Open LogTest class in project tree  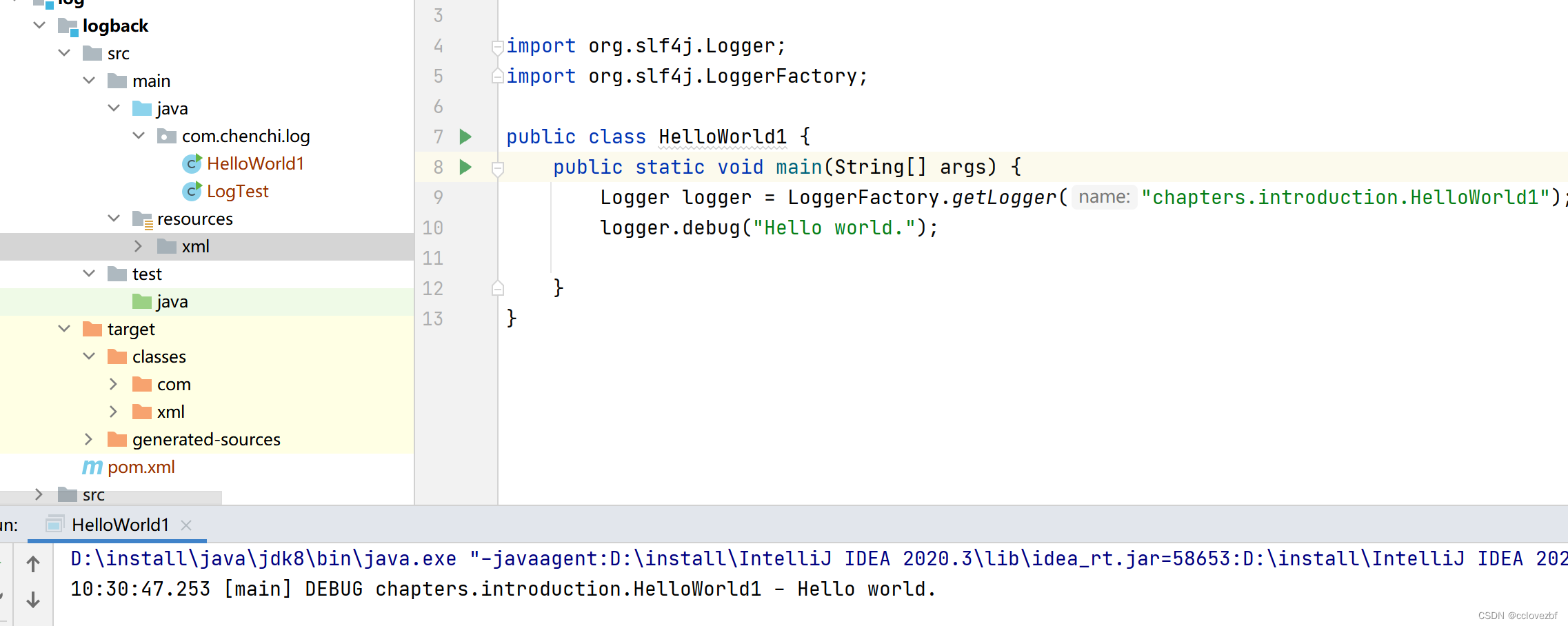237,191
